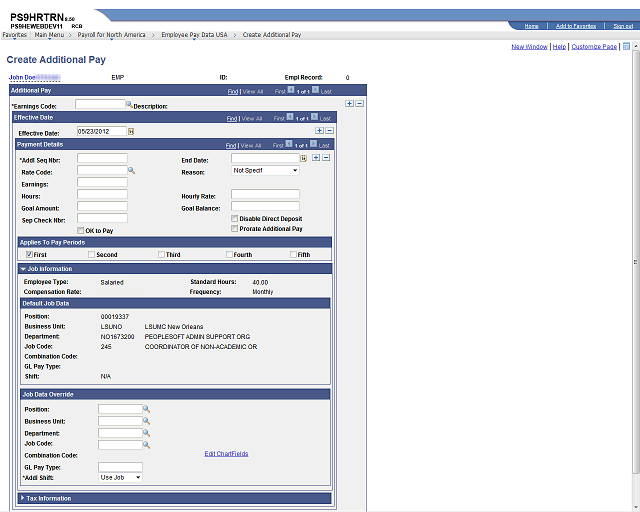
Task: Open the override Position lookup magnifier
Action: (x=147, y=409)
